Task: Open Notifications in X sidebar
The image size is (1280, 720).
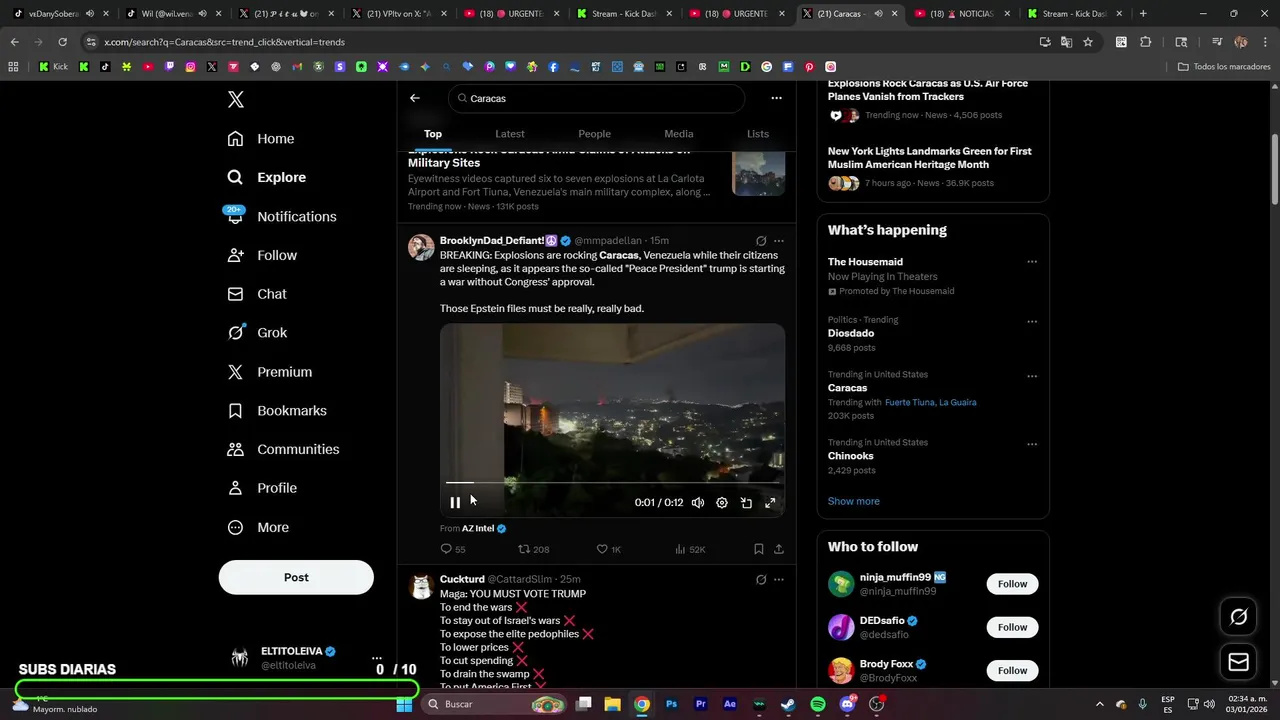Action: pos(281,216)
